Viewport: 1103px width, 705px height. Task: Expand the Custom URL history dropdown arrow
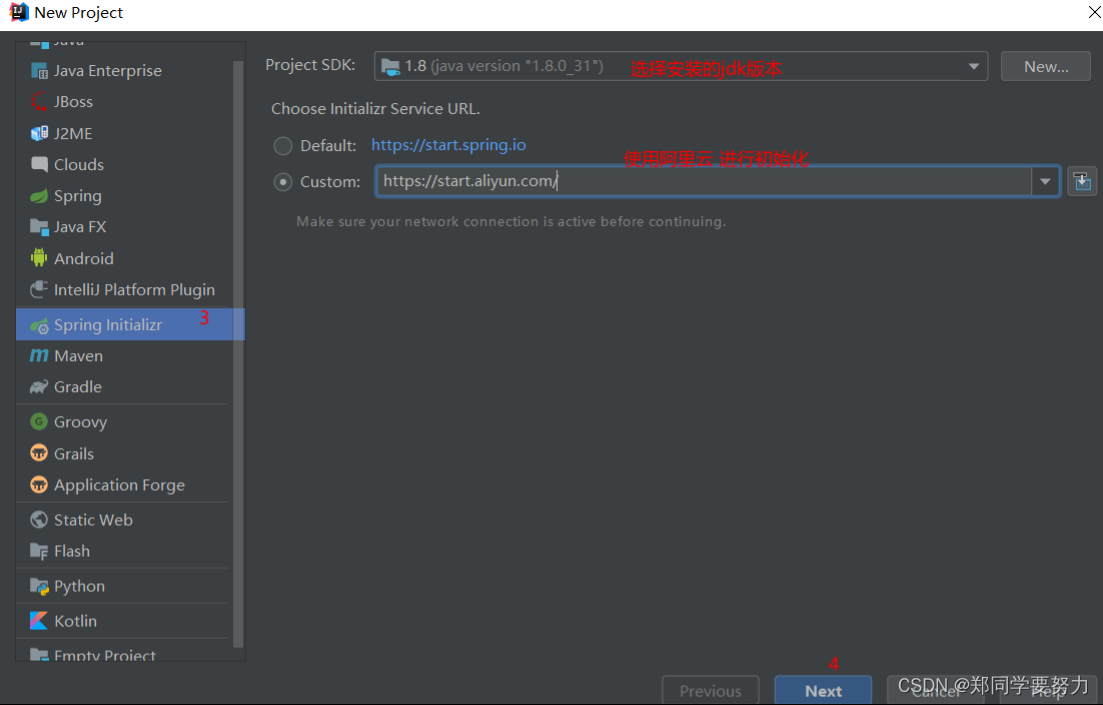pos(1045,181)
